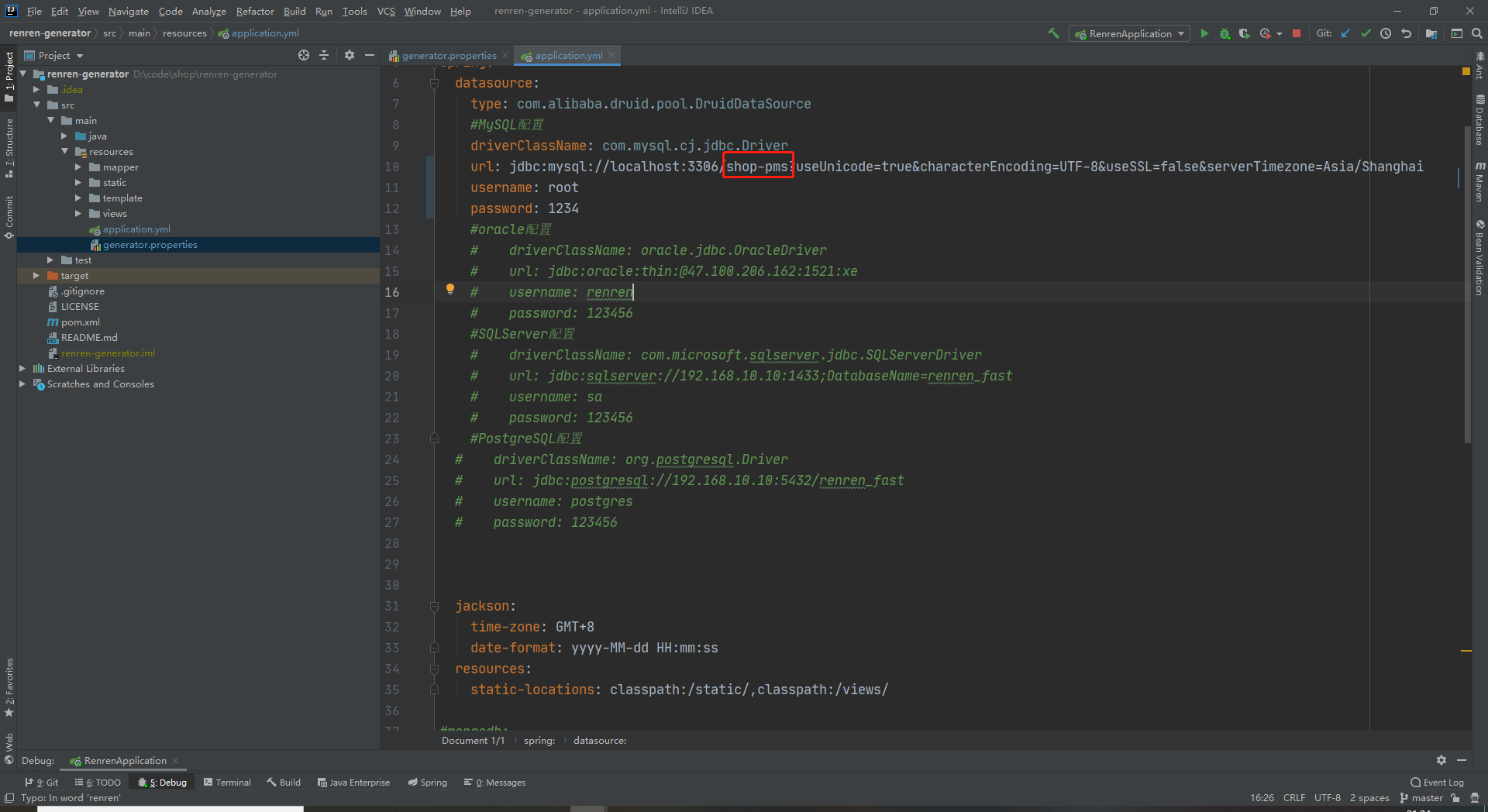
Task: Open the Refactor menu
Action: 255,11
